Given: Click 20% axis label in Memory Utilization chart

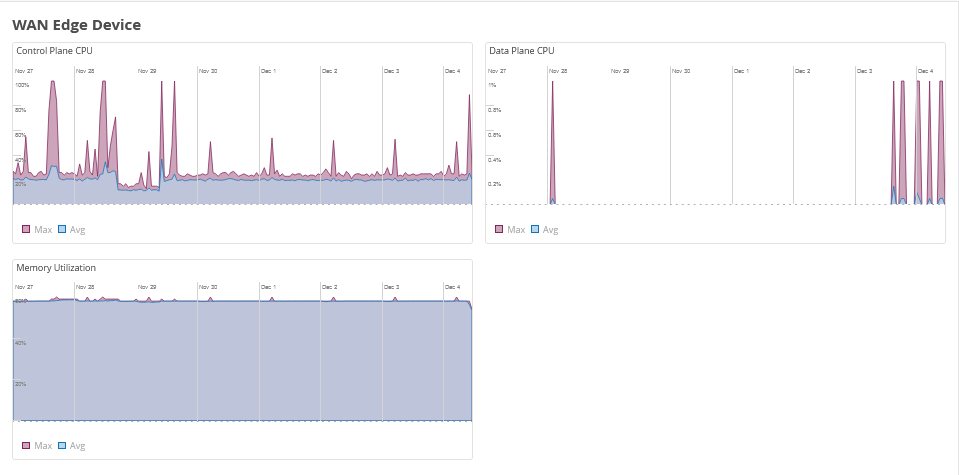Looking at the screenshot, I should (x=21, y=384).
